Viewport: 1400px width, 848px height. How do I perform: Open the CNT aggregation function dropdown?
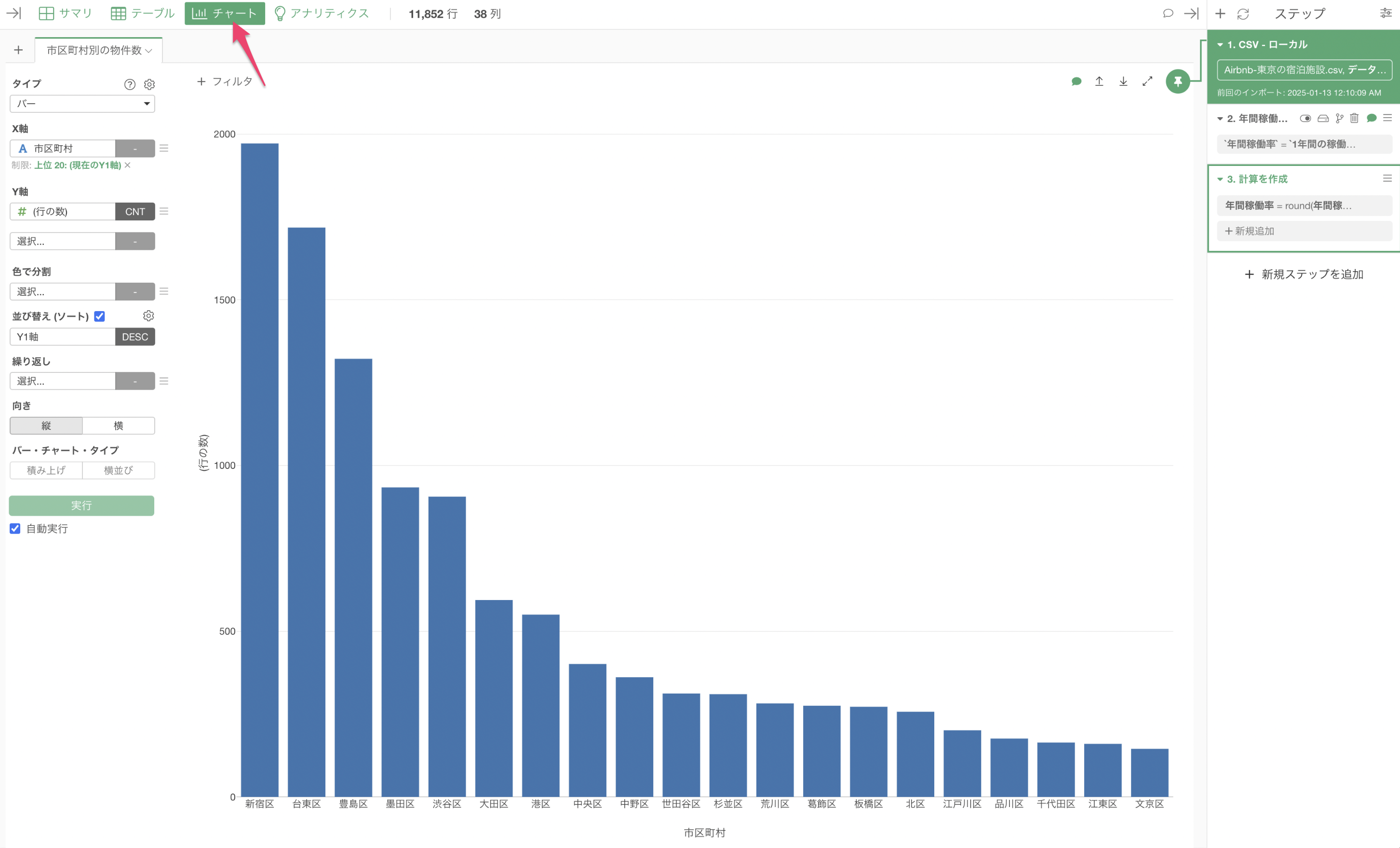pos(135,211)
